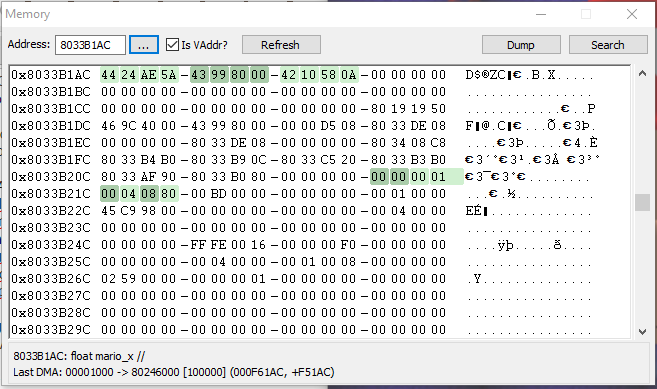The height and width of the screenshot is (389, 657).
Task: Click the Last DMA status line
Action: tap(173, 372)
